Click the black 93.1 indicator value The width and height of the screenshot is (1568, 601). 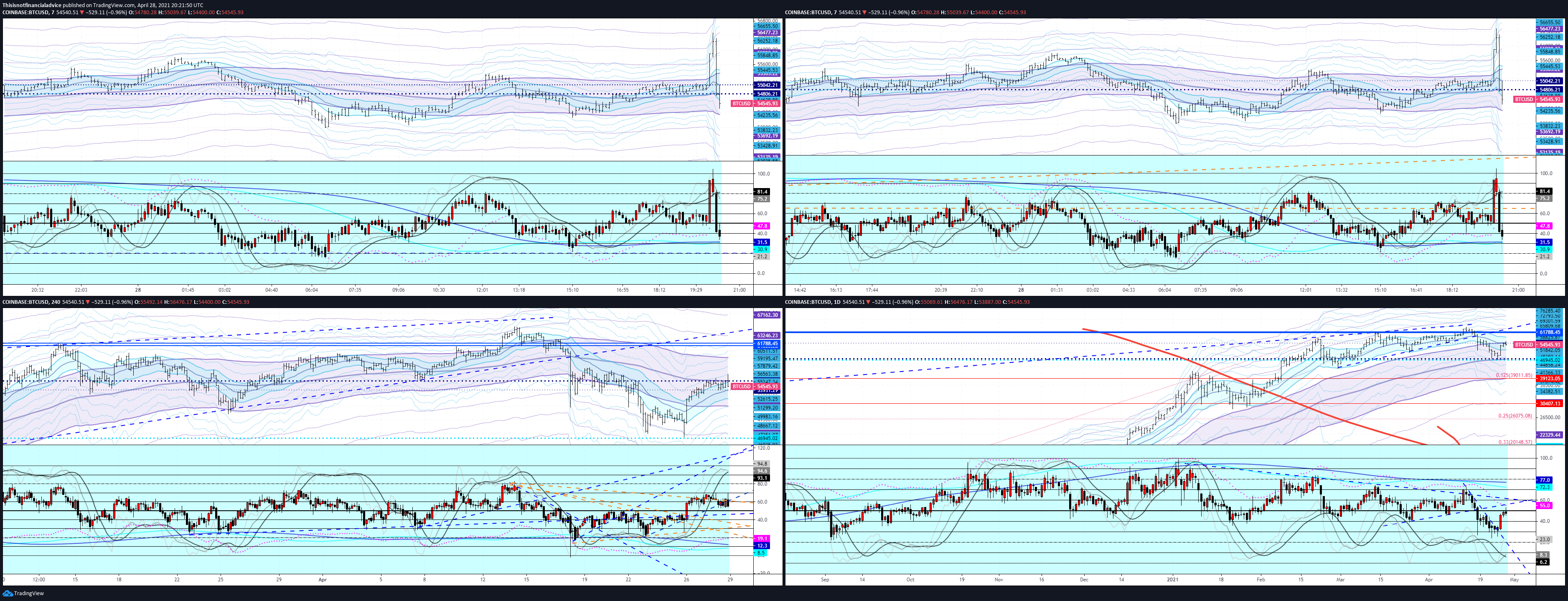(762, 478)
